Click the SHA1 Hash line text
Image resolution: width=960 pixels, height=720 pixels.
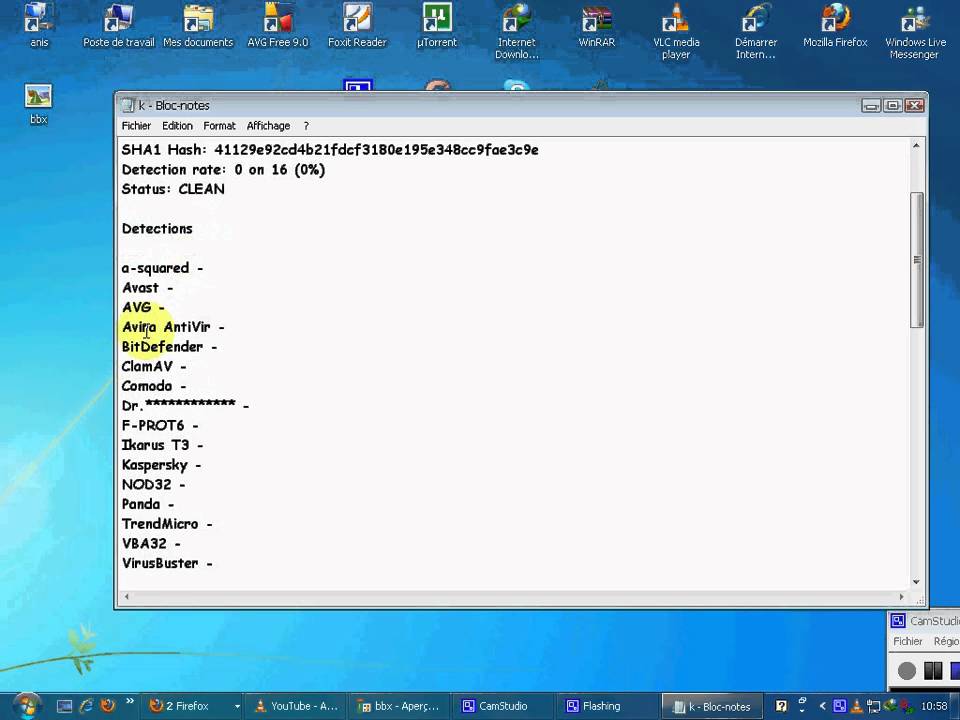click(x=330, y=150)
